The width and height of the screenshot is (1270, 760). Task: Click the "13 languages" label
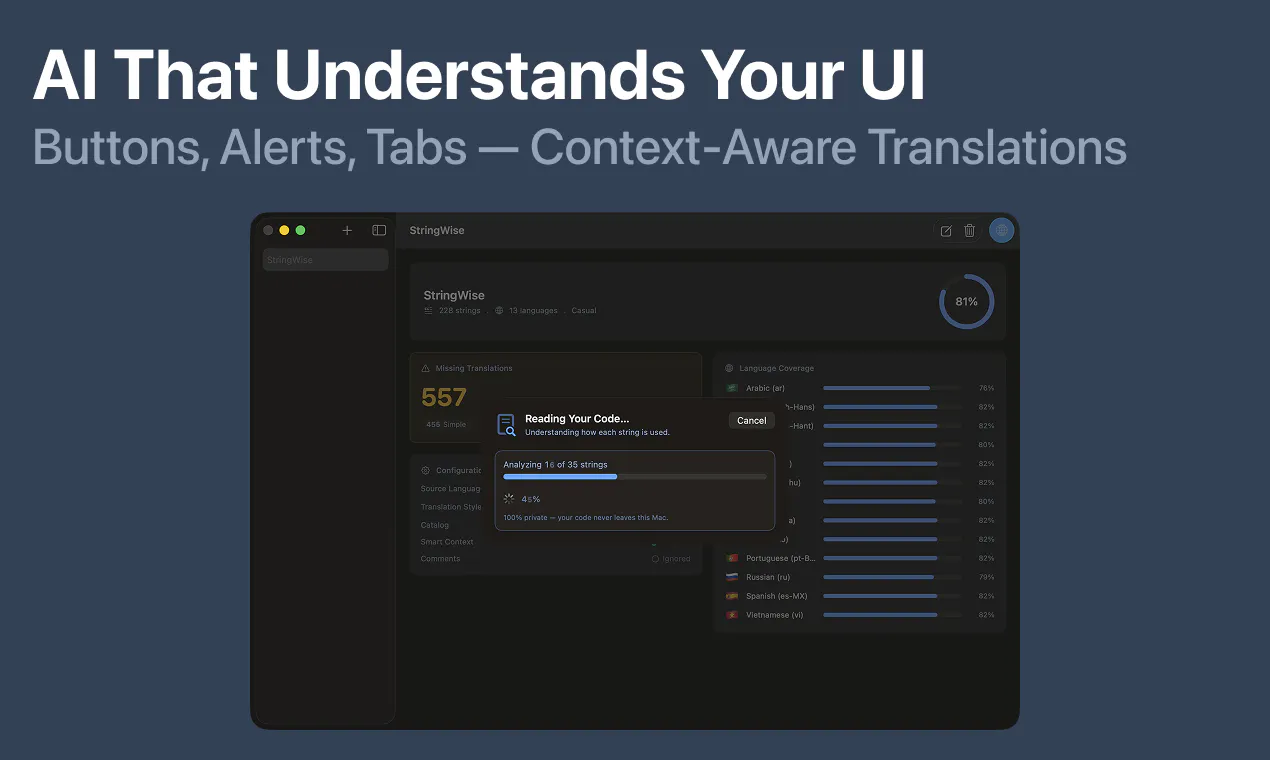[533, 311]
